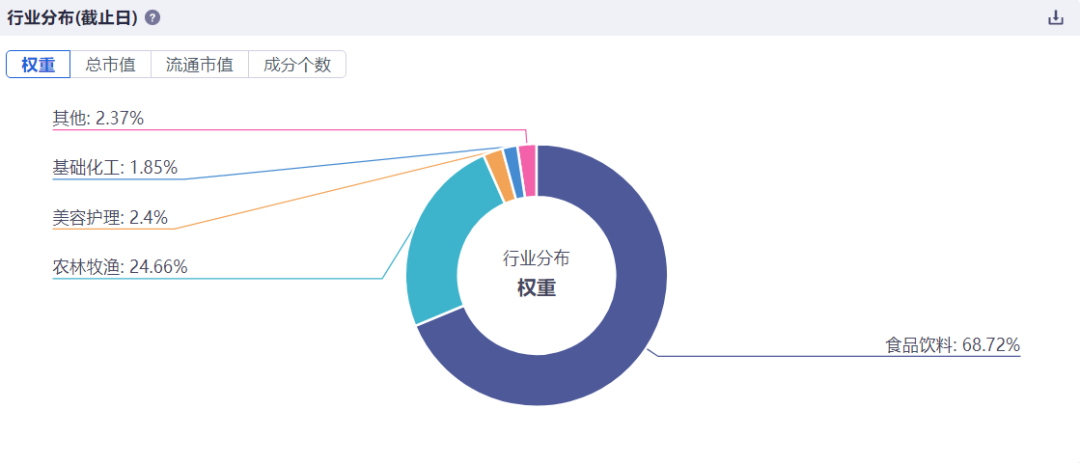Click the bold 权重 text in donut center

coord(537,289)
